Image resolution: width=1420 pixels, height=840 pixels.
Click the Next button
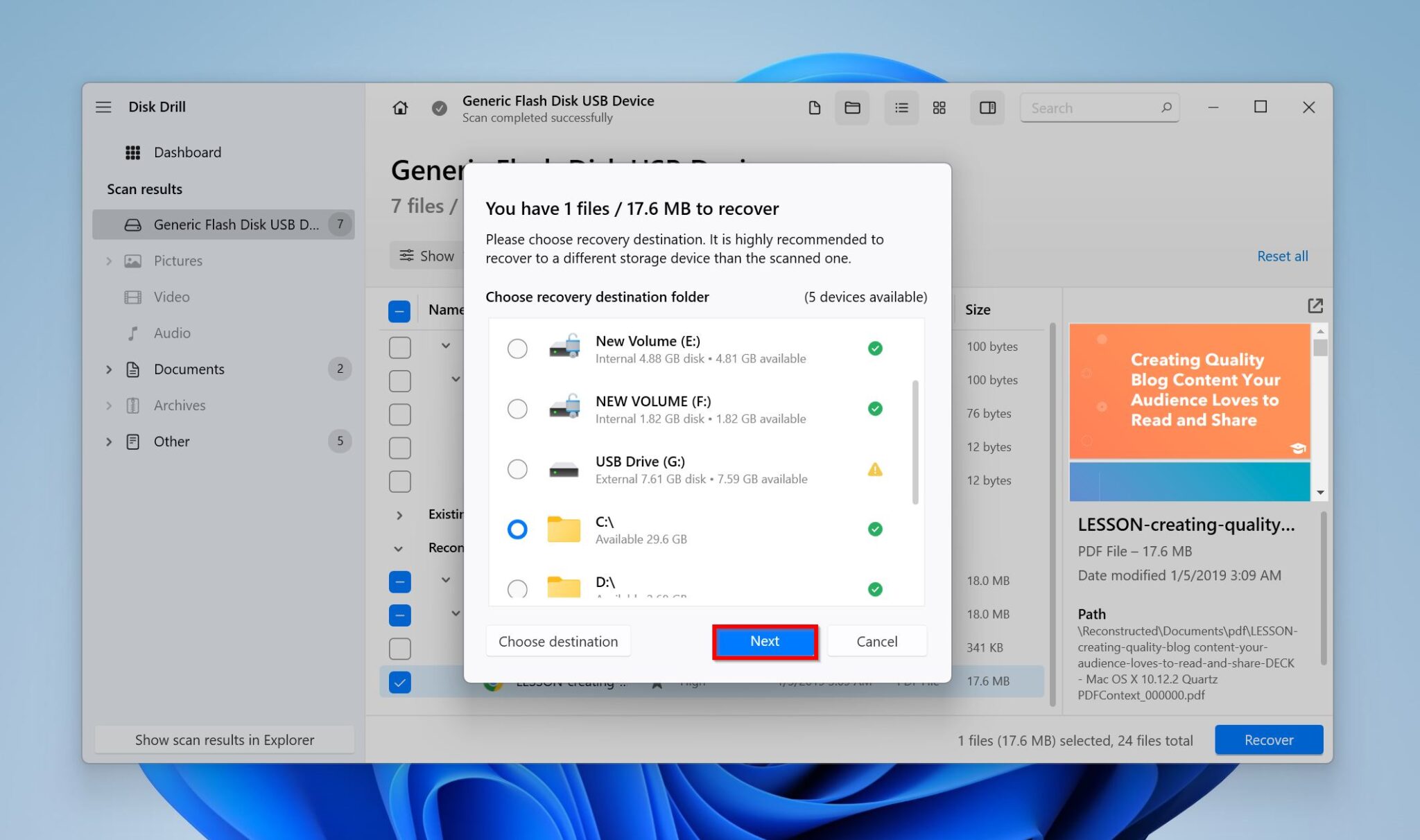pyautogui.click(x=765, y=642)
